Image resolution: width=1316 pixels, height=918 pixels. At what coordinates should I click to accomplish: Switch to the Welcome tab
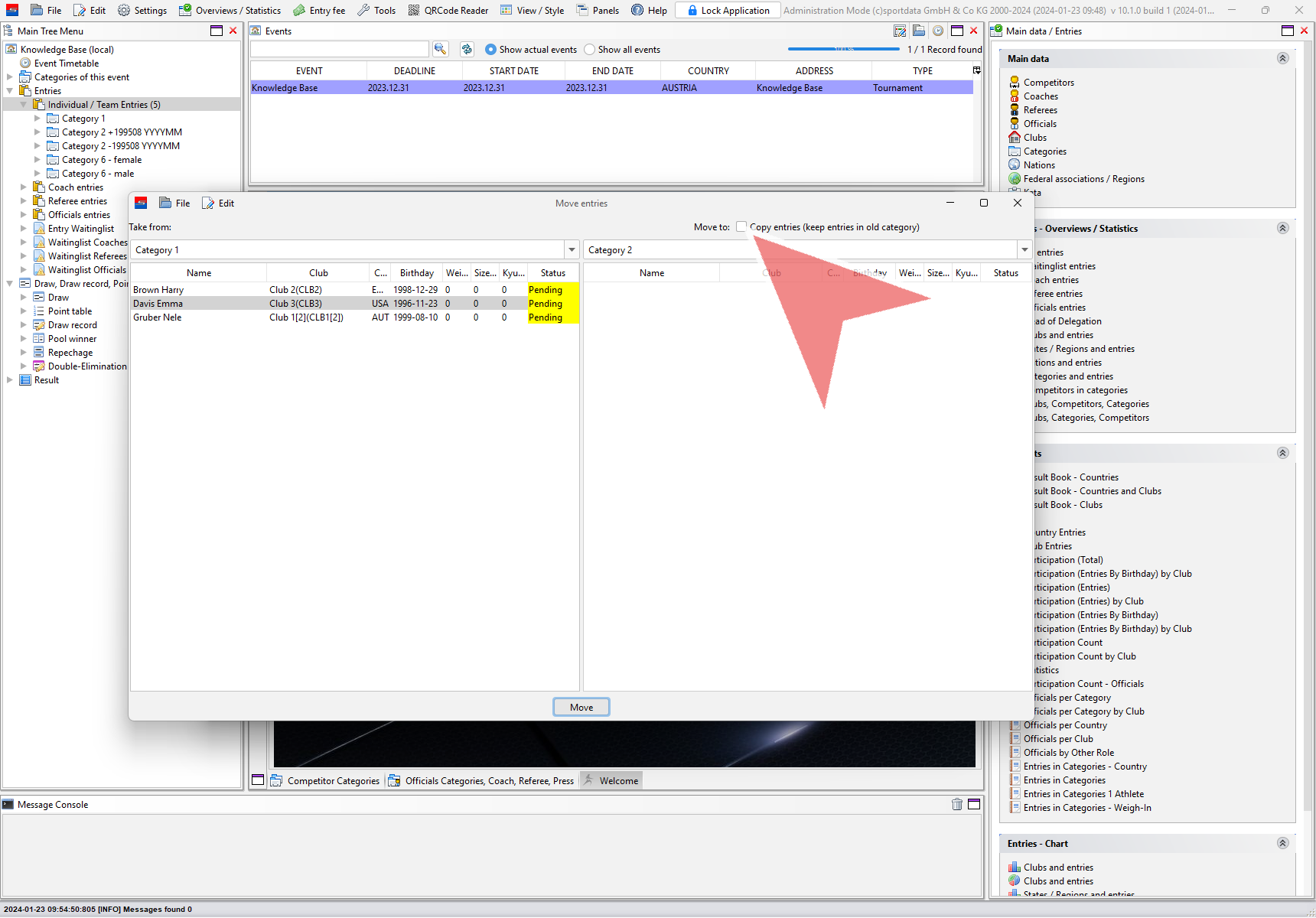point(611,780)
